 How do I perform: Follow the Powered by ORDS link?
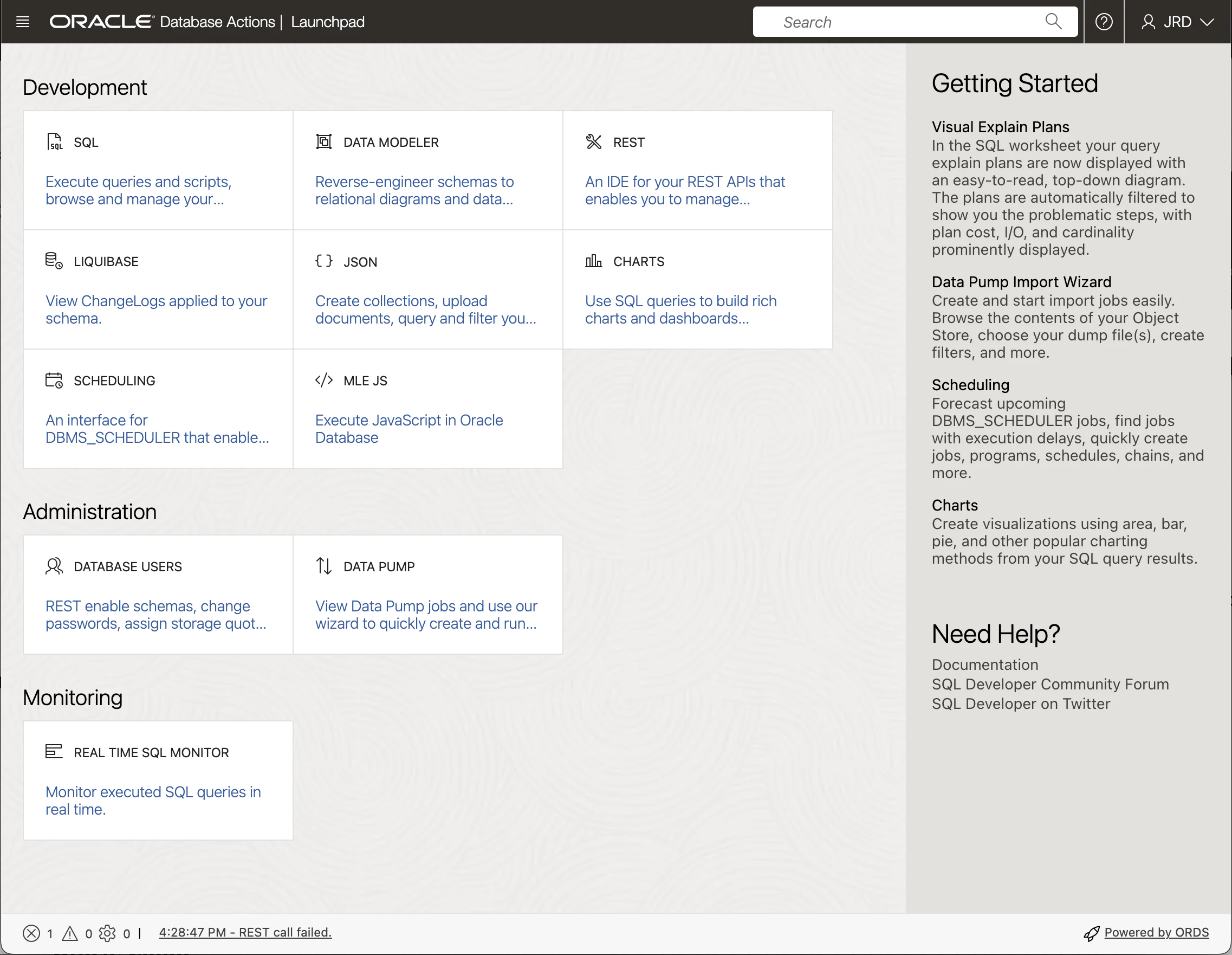(1156, 932)
